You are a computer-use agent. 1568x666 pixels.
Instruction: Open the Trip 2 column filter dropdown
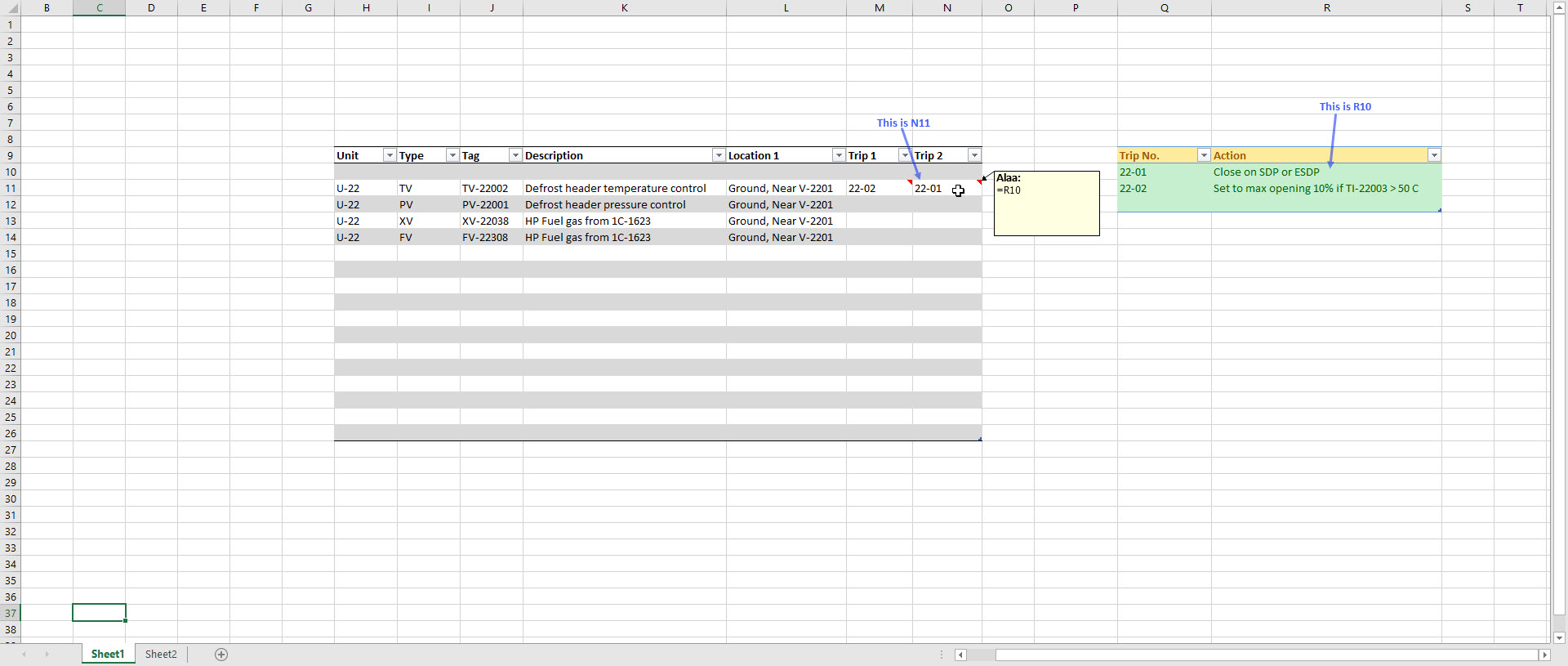tap(974, 155)
